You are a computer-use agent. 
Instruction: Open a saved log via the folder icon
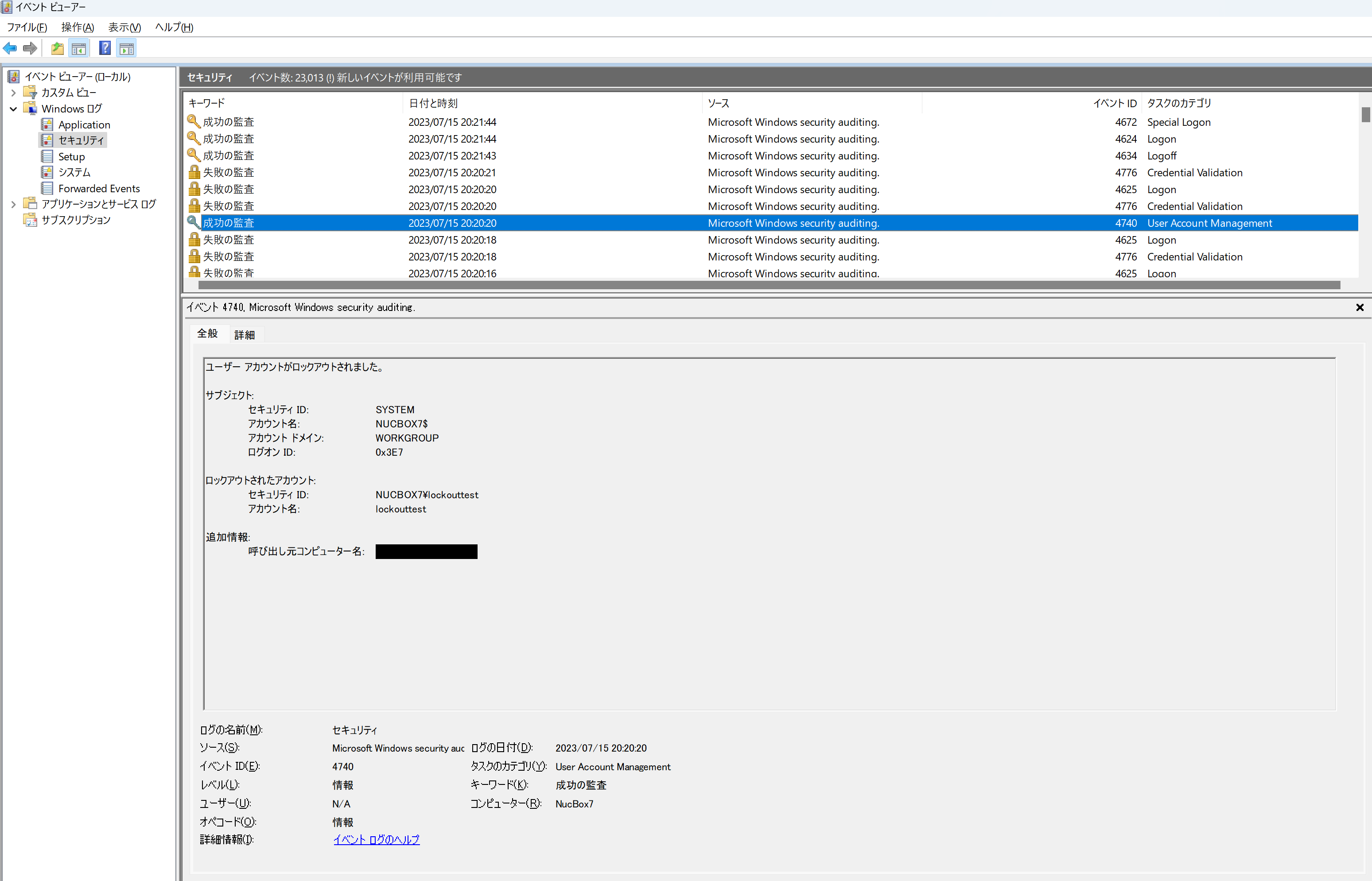click(x=57, y=48)
